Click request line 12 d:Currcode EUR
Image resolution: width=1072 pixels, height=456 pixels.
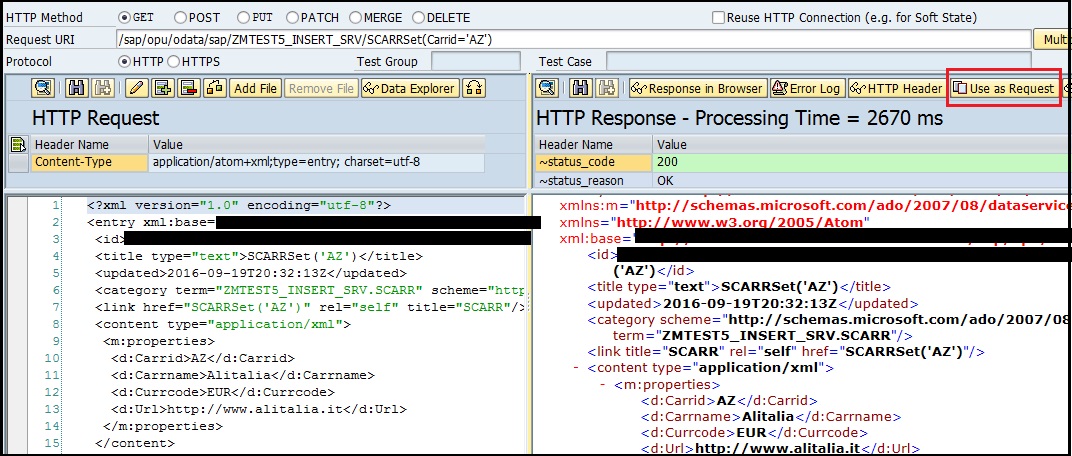223,392
